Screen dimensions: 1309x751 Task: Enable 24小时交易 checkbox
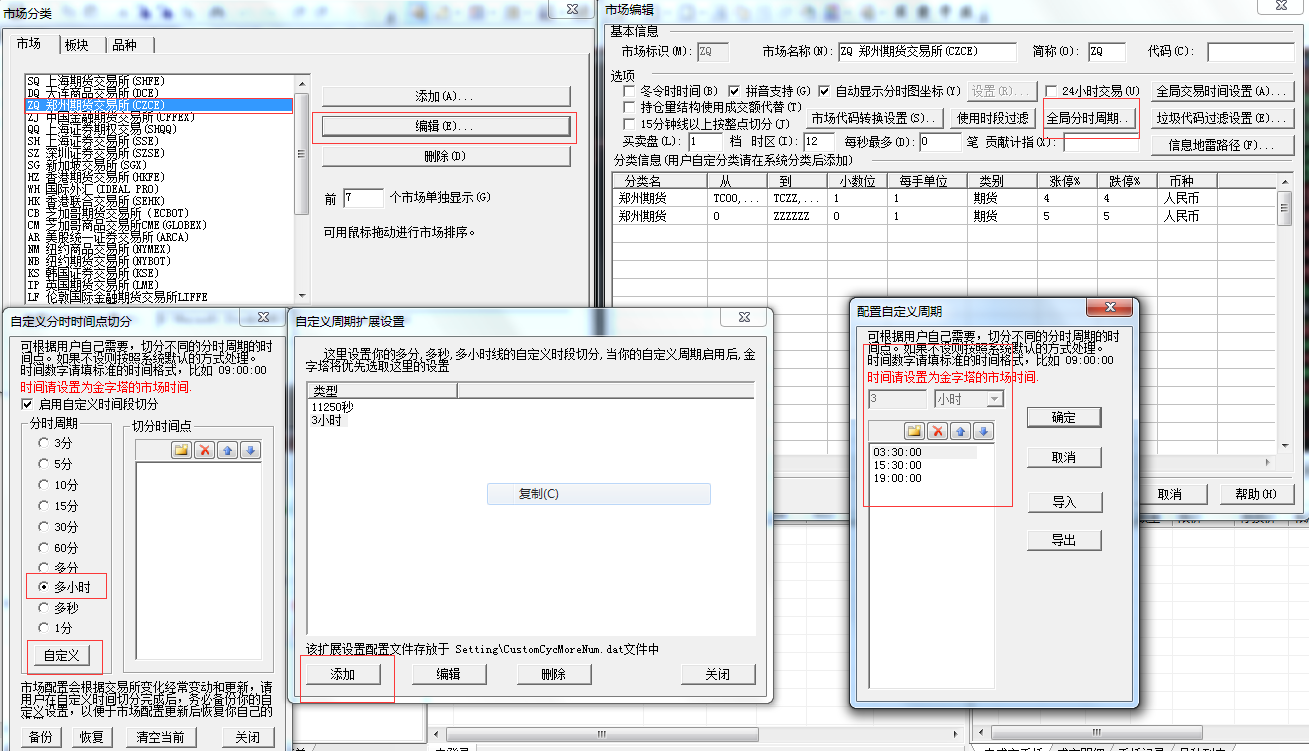tap(1051, 91)
